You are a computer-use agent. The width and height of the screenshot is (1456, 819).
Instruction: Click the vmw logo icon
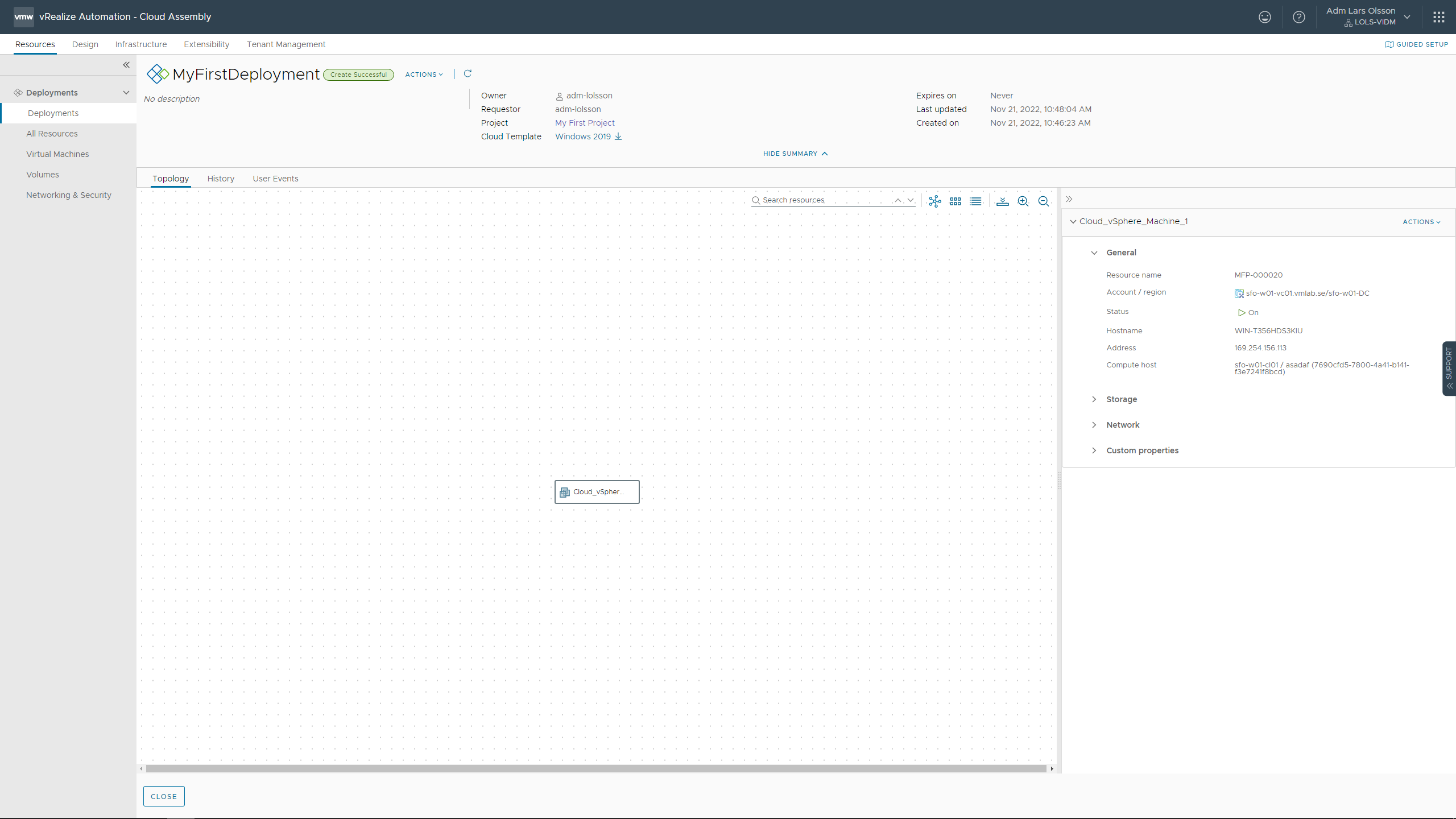tap(23, 16)
